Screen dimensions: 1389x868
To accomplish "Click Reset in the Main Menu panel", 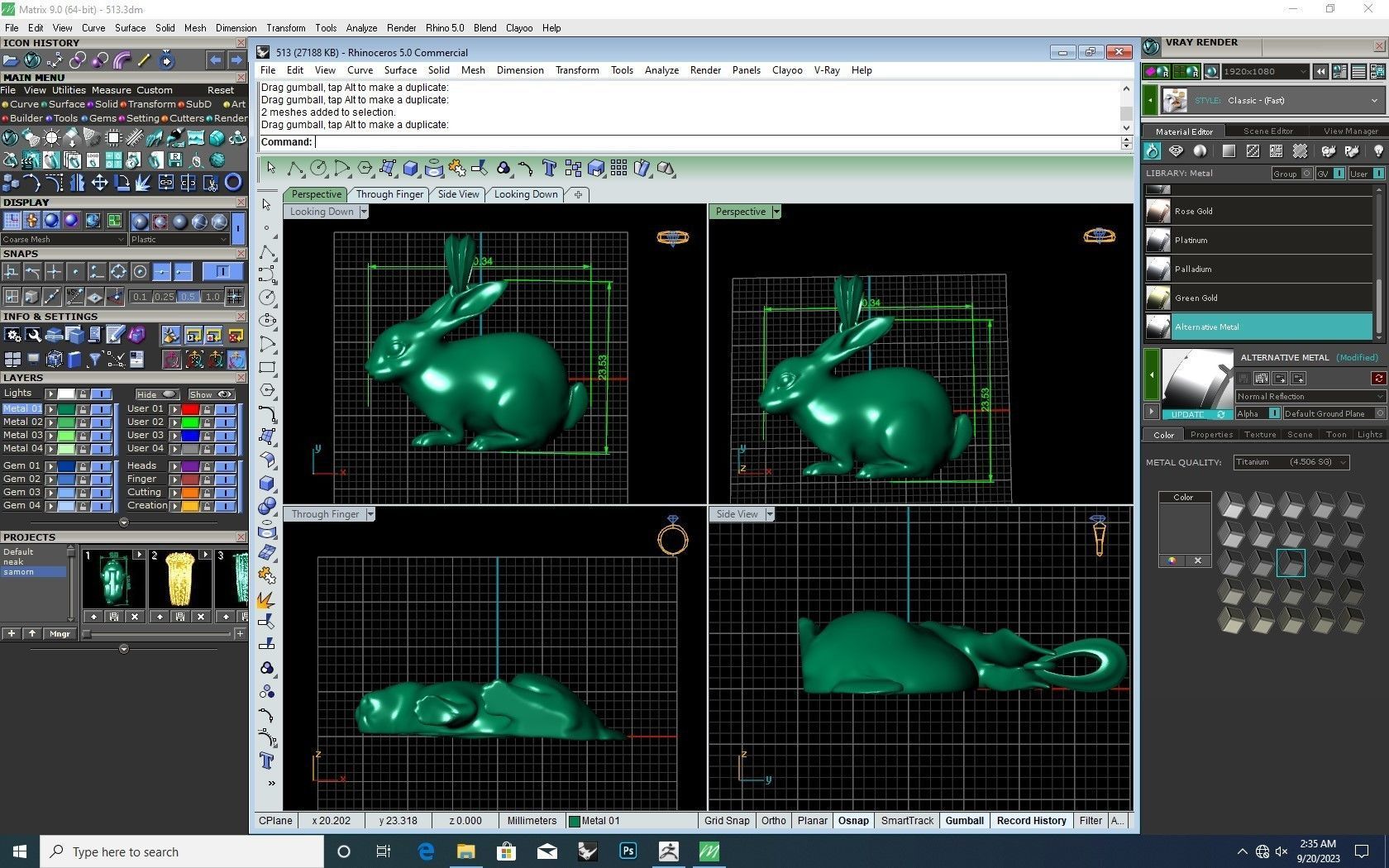I will pyautogui.click(x=221, y=90).
